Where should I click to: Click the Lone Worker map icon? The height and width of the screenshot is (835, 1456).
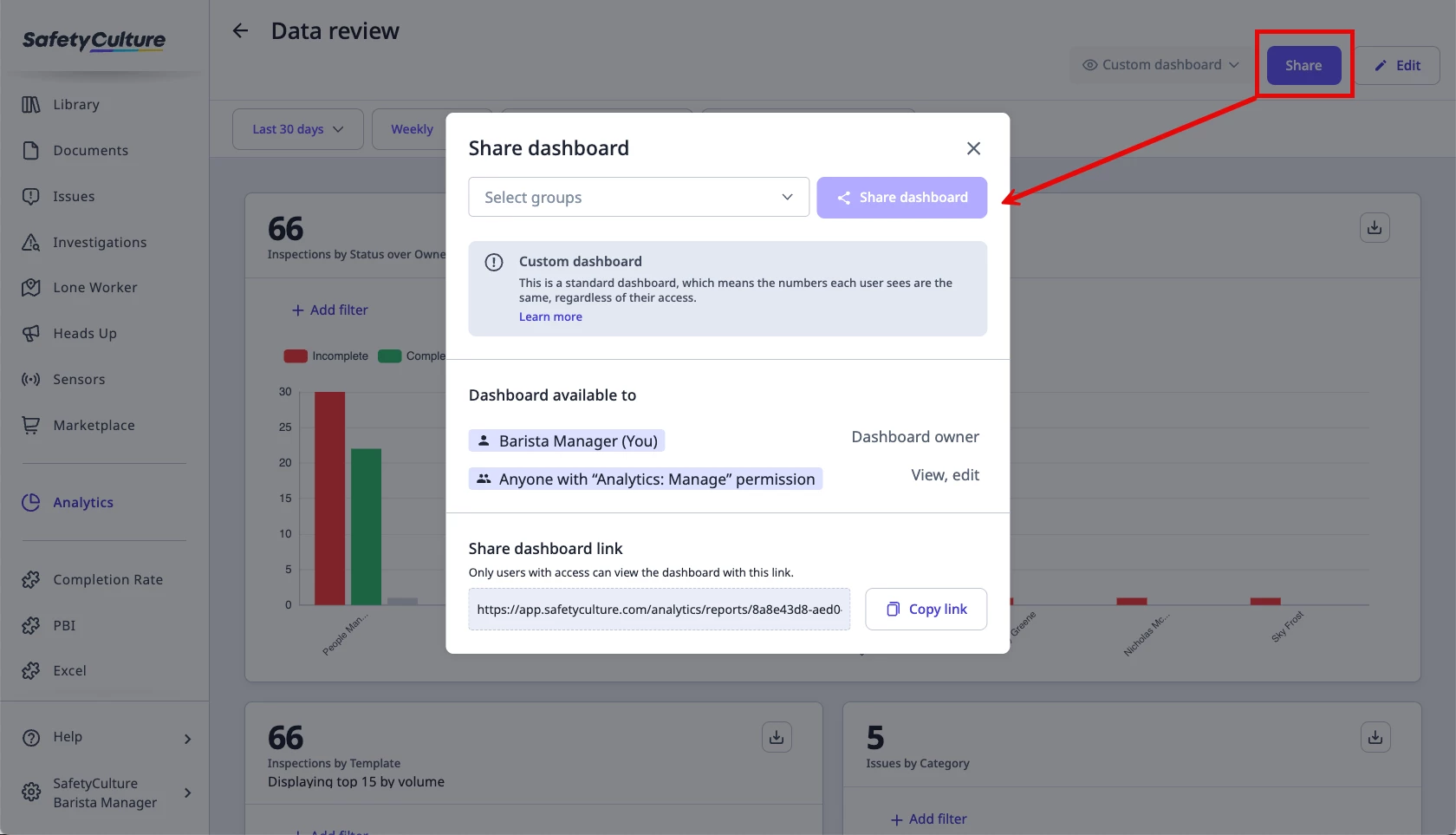point(31,288)
